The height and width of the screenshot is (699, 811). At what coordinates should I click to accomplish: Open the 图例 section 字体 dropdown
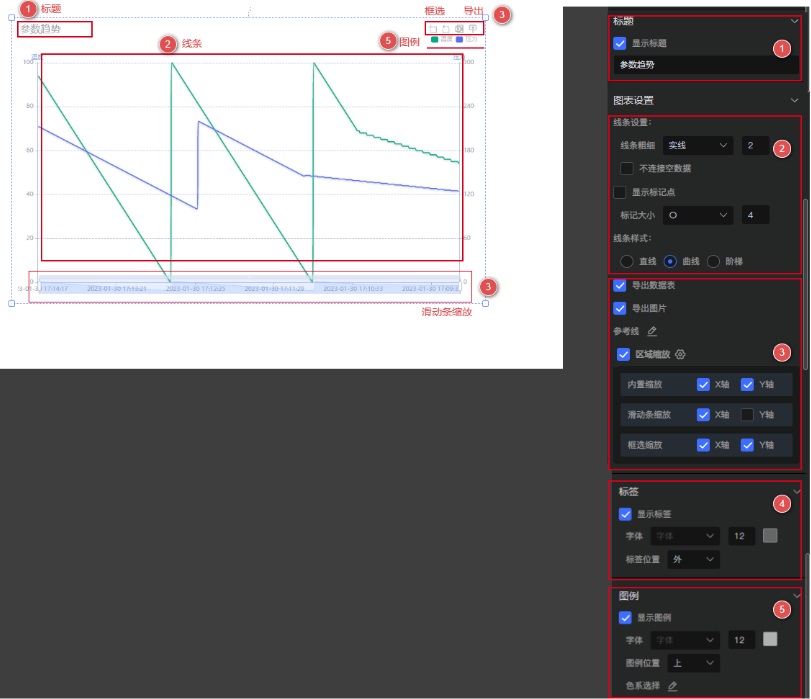click(685, 640)
